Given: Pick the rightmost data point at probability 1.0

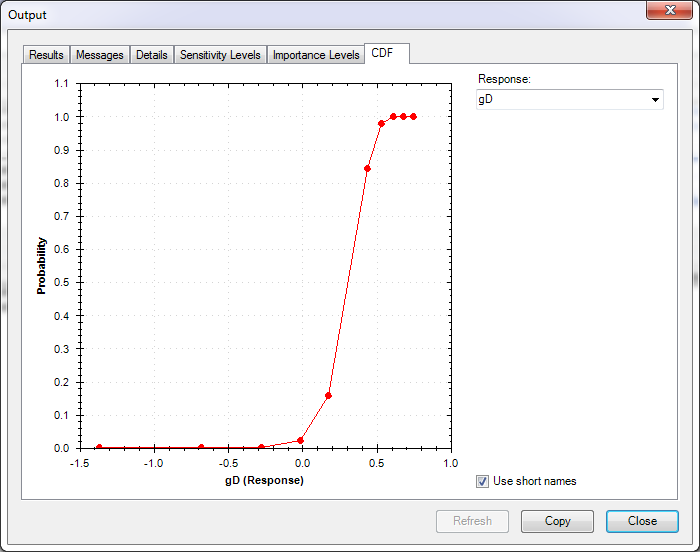Looking at the screenshot, I should point(413,116).
